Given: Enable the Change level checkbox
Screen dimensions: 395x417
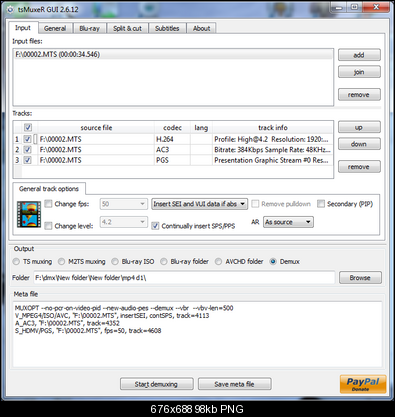Looking at the screenshot, I should (49, 226).
